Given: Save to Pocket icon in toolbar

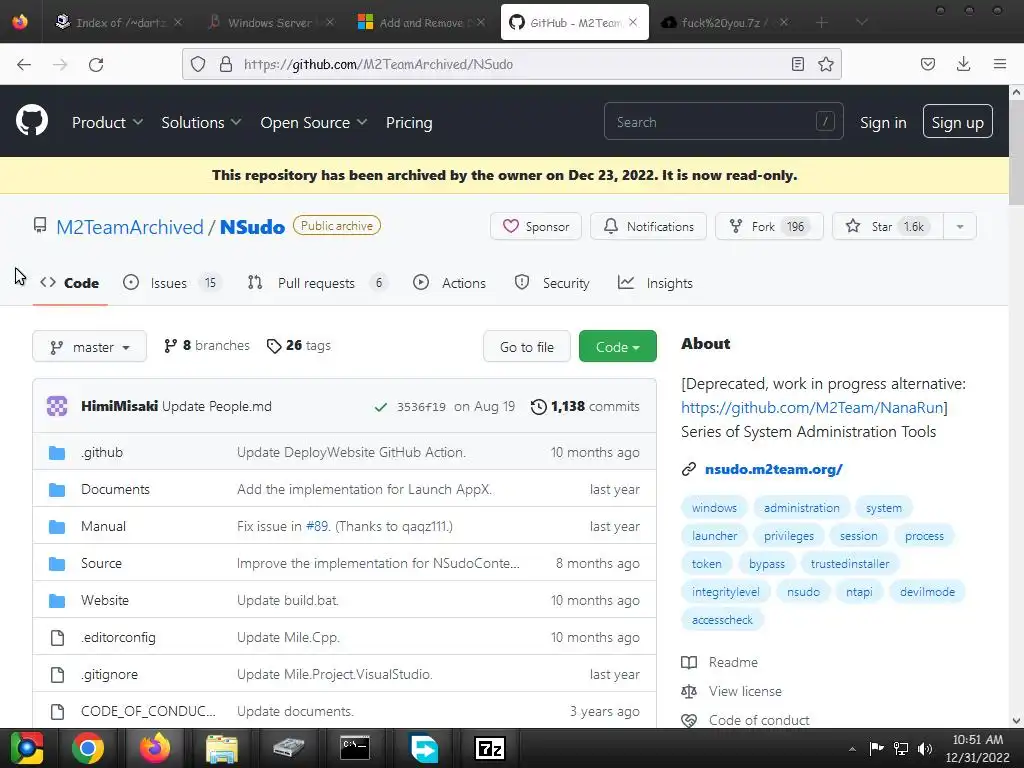Looking at the screenshot, I should [928, 64].
